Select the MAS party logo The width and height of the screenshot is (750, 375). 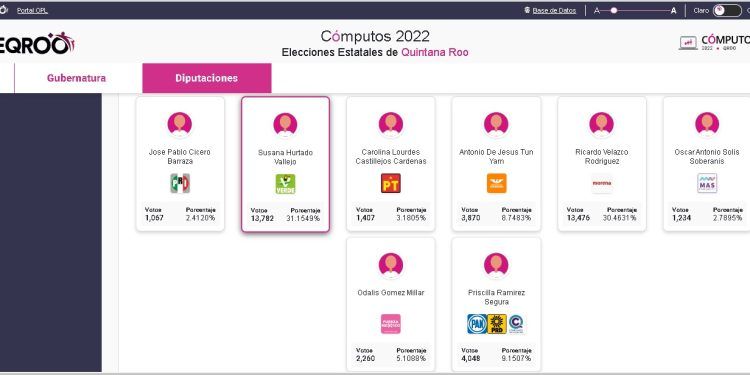tap(707, 183)
